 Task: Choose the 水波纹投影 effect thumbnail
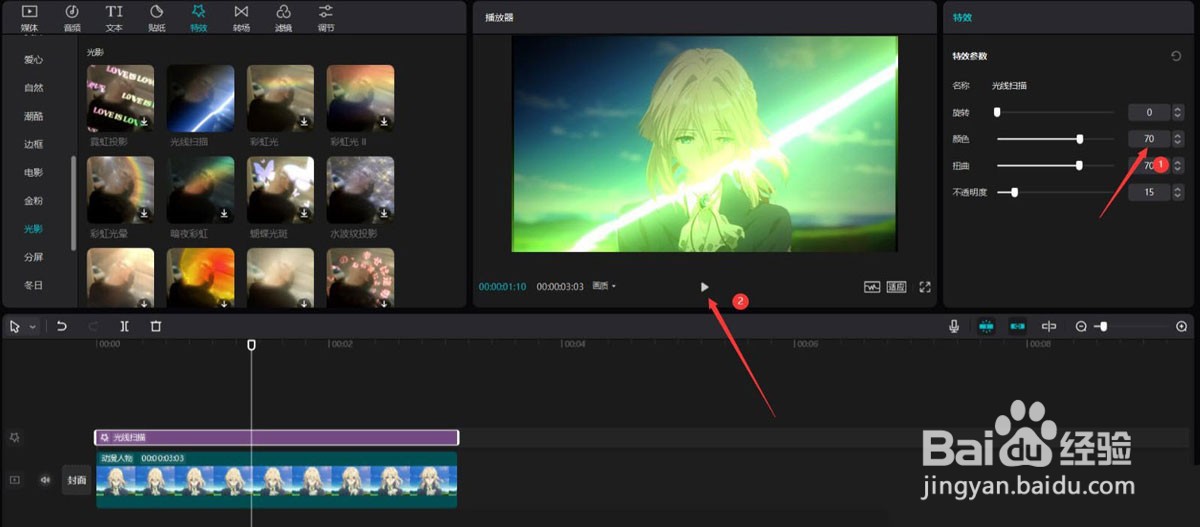click(361, 190)
